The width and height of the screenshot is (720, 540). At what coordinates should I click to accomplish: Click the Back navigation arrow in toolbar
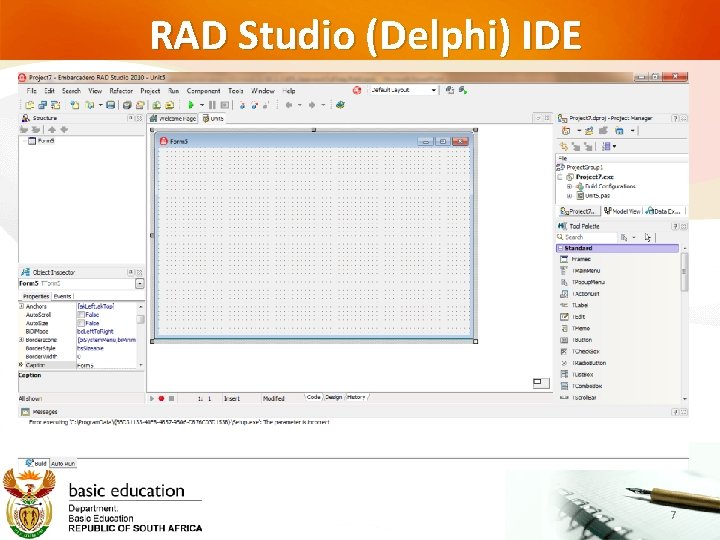[289, 105]
